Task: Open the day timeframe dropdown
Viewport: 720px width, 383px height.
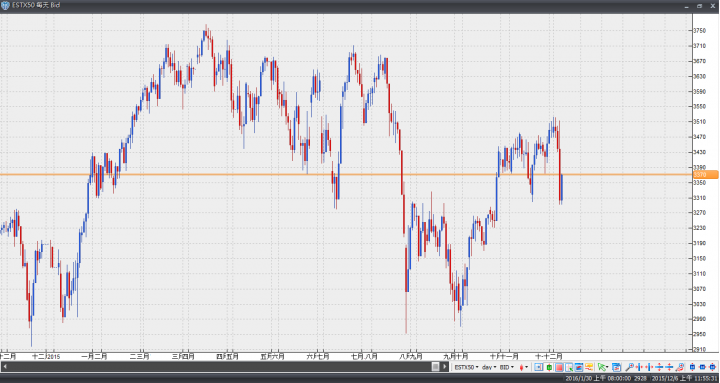Action: pyautogui.click(x=489, y=367)
